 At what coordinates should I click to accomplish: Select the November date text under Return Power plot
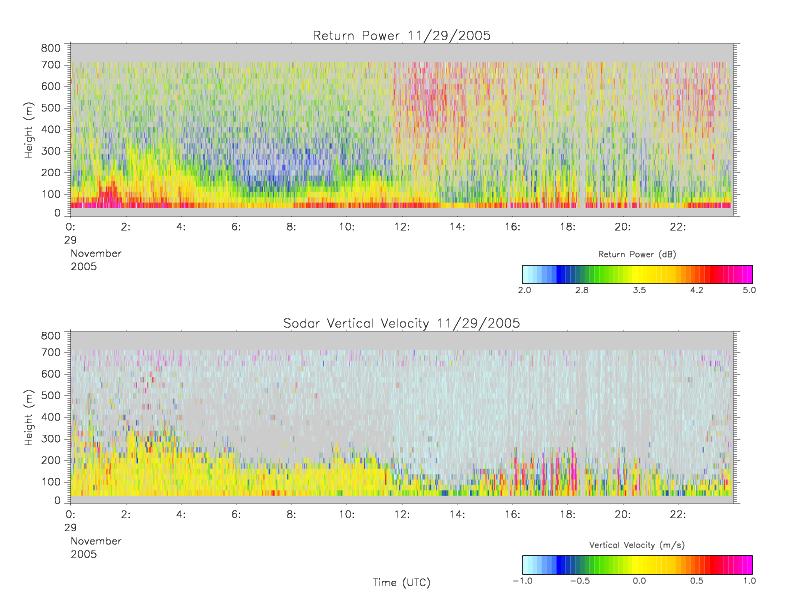pos(96,253)
